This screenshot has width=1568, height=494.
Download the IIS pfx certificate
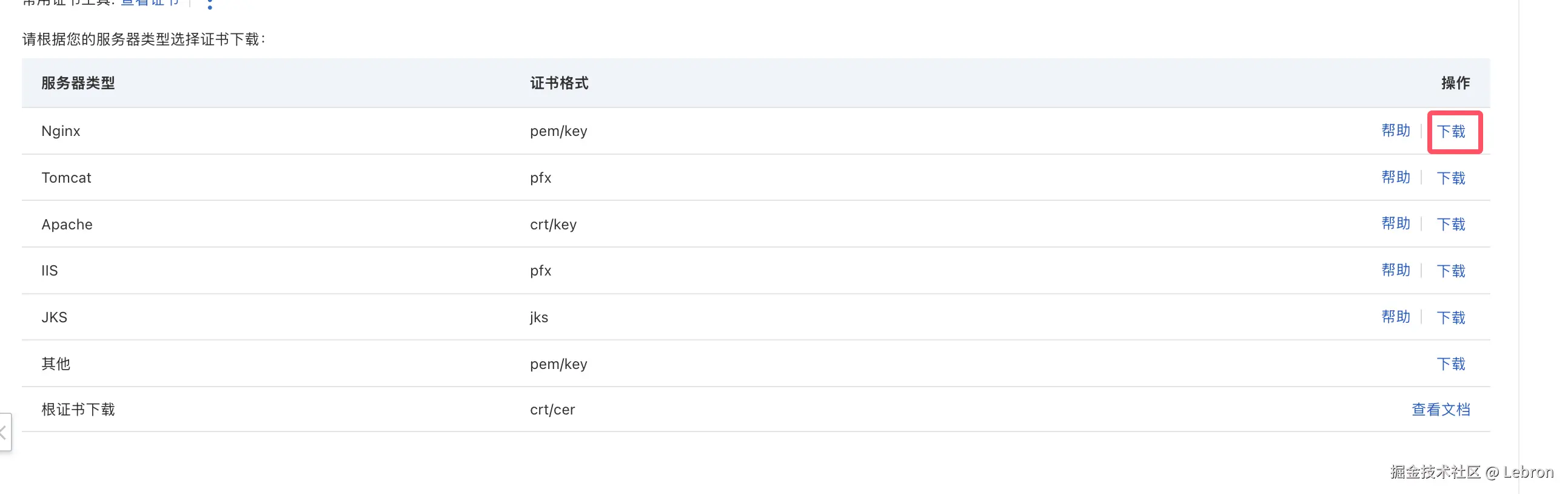[1450, 271]
